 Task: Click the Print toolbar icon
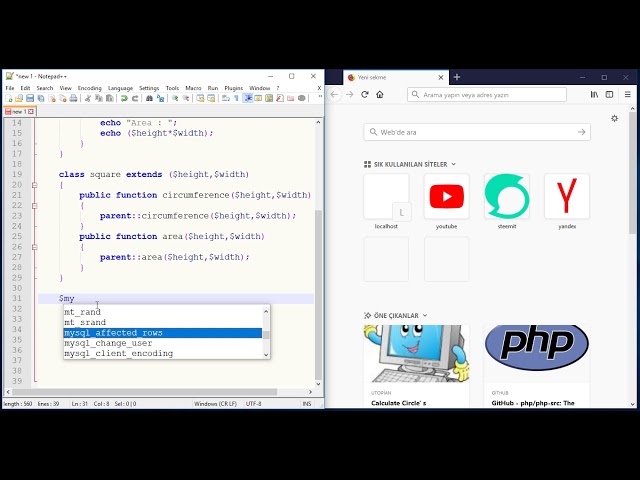pyautogui.click(x=73, y=98)
